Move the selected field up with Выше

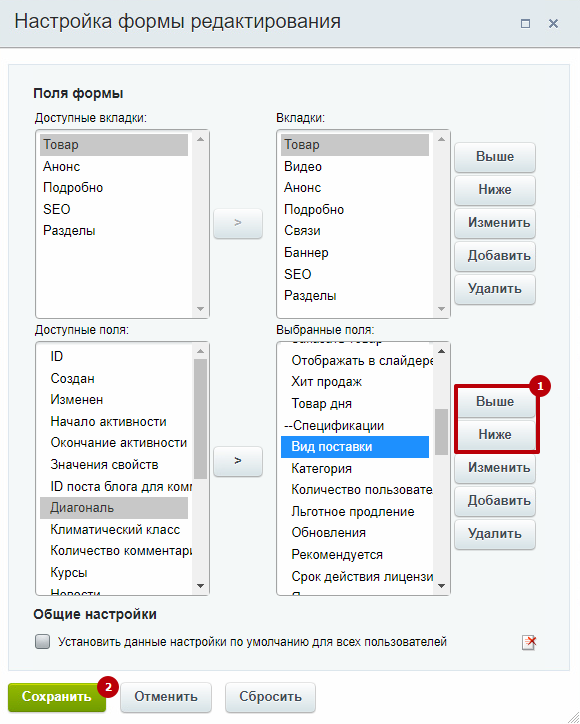[495, 402]
